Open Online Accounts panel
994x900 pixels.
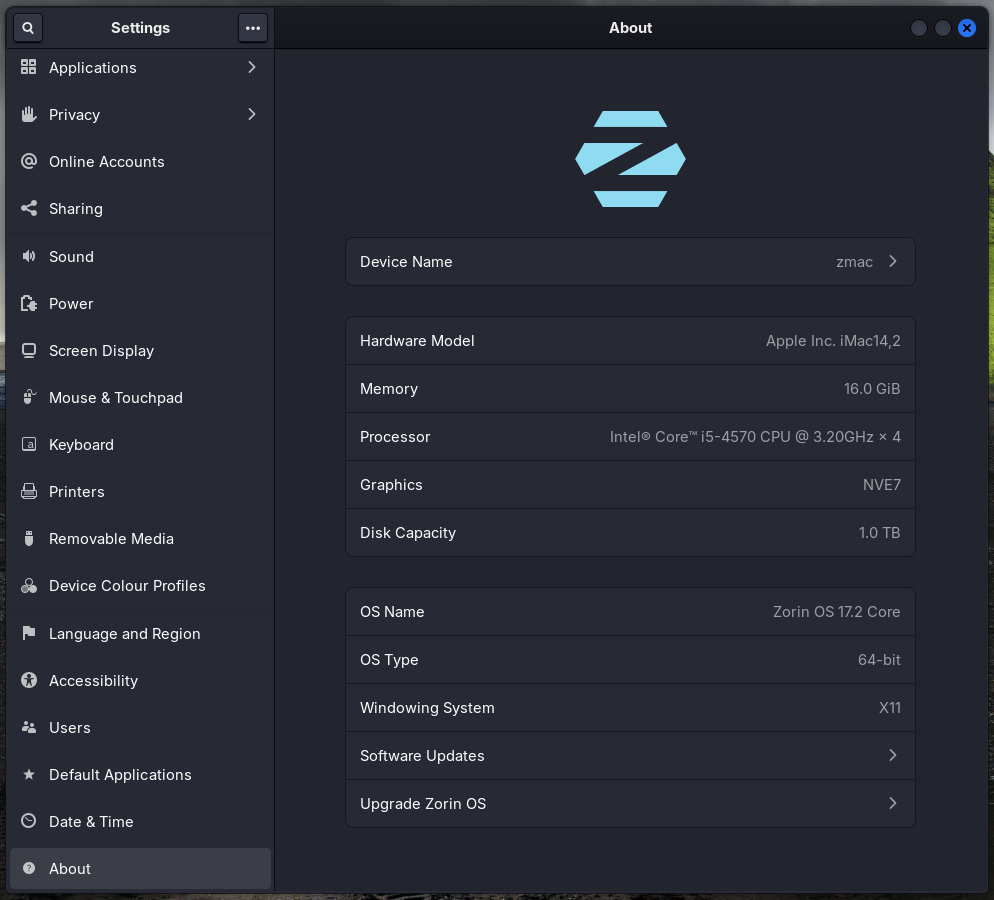pos(140,161)
